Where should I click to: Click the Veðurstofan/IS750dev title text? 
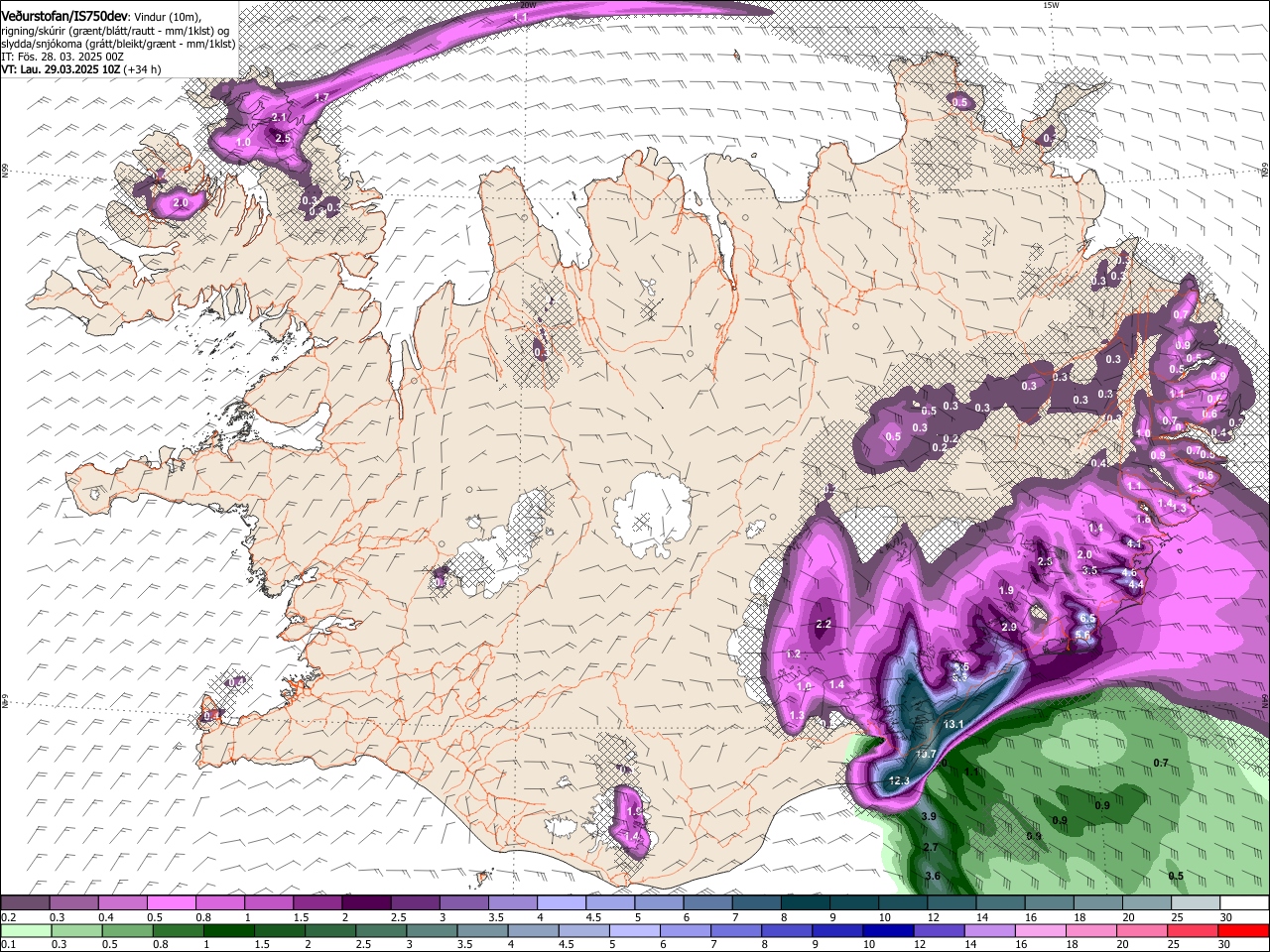(x=64, y=16)
